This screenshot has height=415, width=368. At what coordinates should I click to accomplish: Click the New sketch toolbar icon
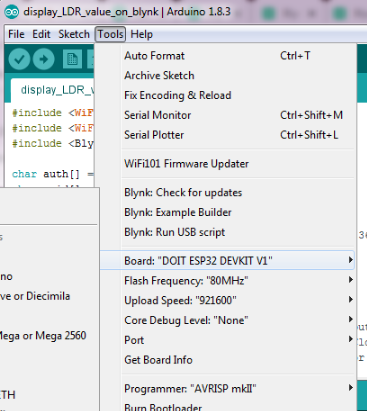pyautogui.click(x=72, y=59)
